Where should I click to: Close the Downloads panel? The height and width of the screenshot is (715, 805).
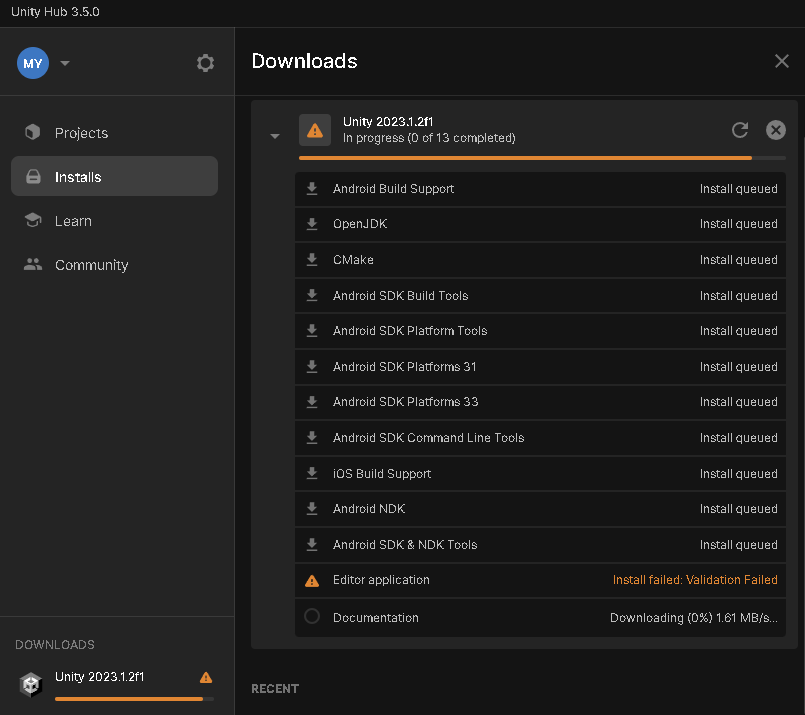click(781, 61)
